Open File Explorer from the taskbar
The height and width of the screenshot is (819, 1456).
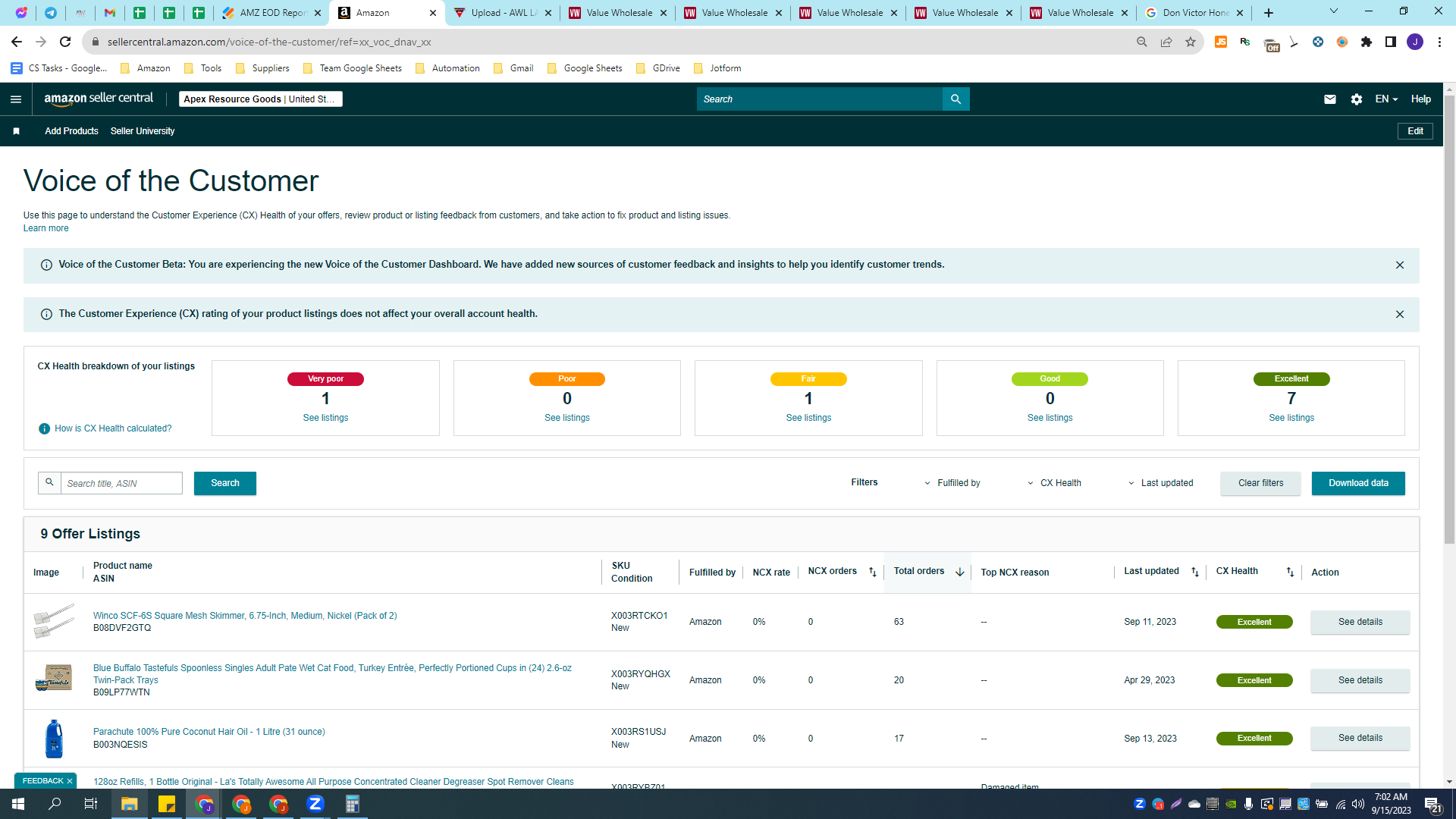pos(130,804)
